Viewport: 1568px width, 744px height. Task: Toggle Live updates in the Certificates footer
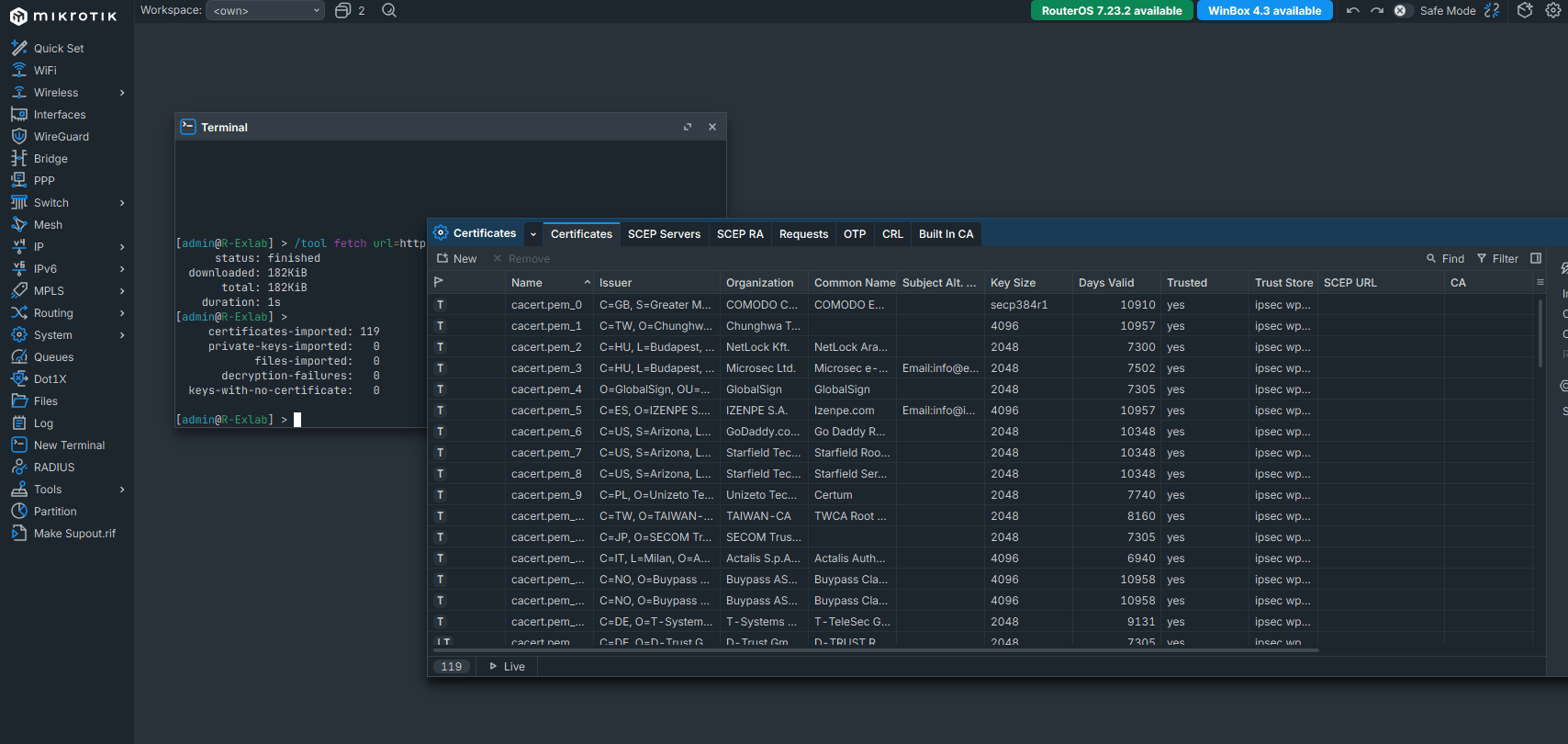507,666
